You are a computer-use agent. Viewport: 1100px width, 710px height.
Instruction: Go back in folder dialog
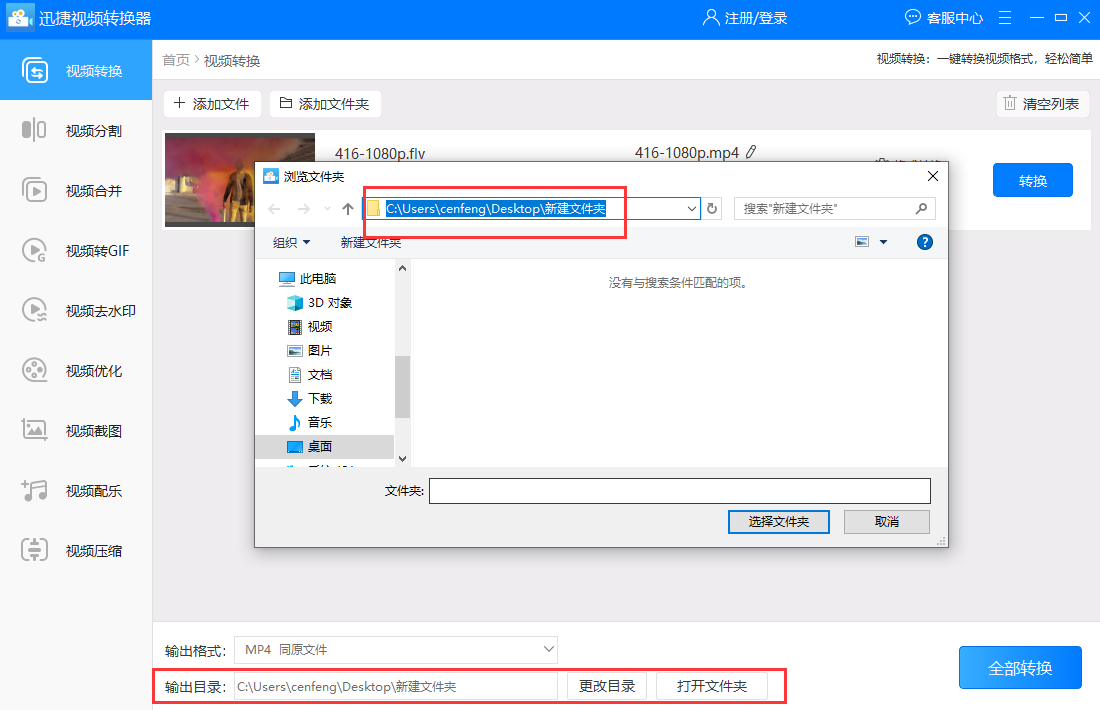pyautogui.click(x=274, y=208)
